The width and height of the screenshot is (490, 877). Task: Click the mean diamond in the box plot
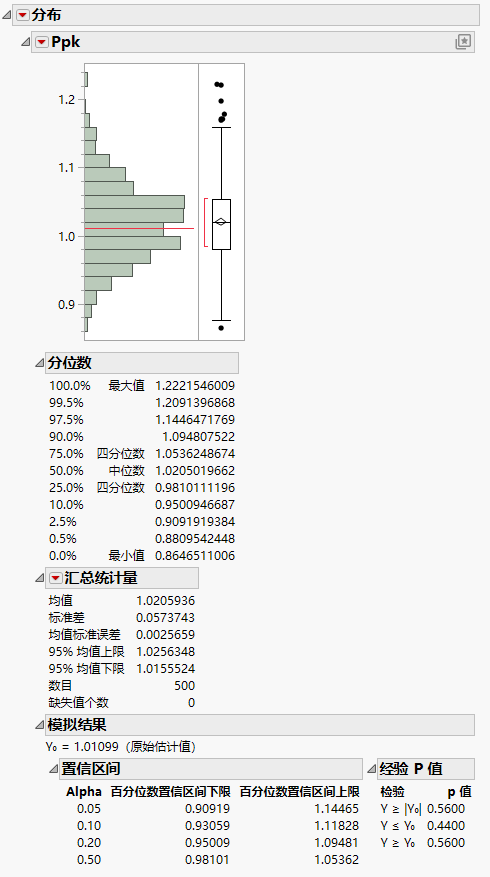[x=221, y=222]
